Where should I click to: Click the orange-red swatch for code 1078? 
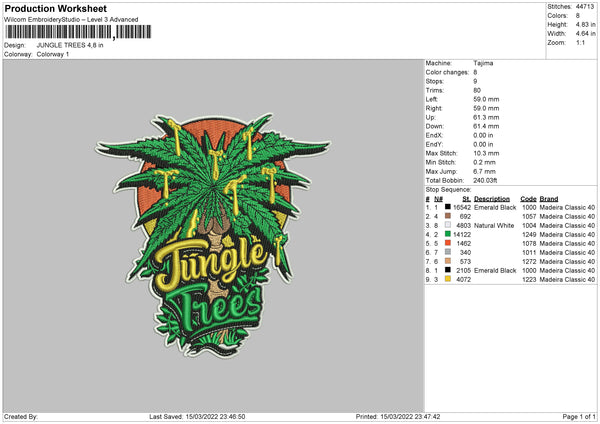coord(447,243)
